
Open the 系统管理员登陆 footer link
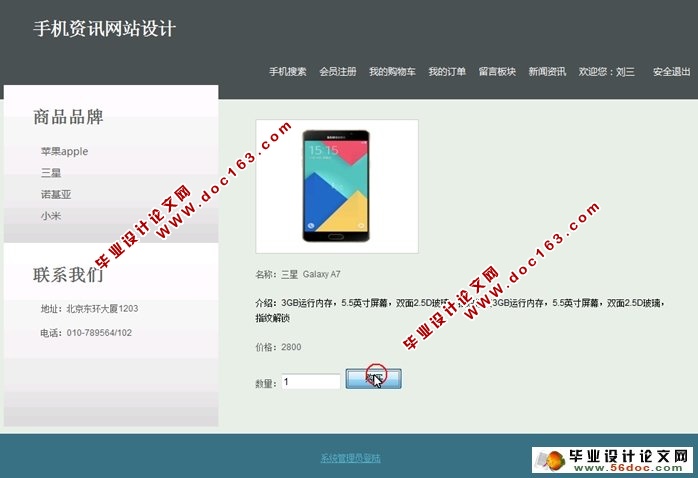(x=350, y=458)
